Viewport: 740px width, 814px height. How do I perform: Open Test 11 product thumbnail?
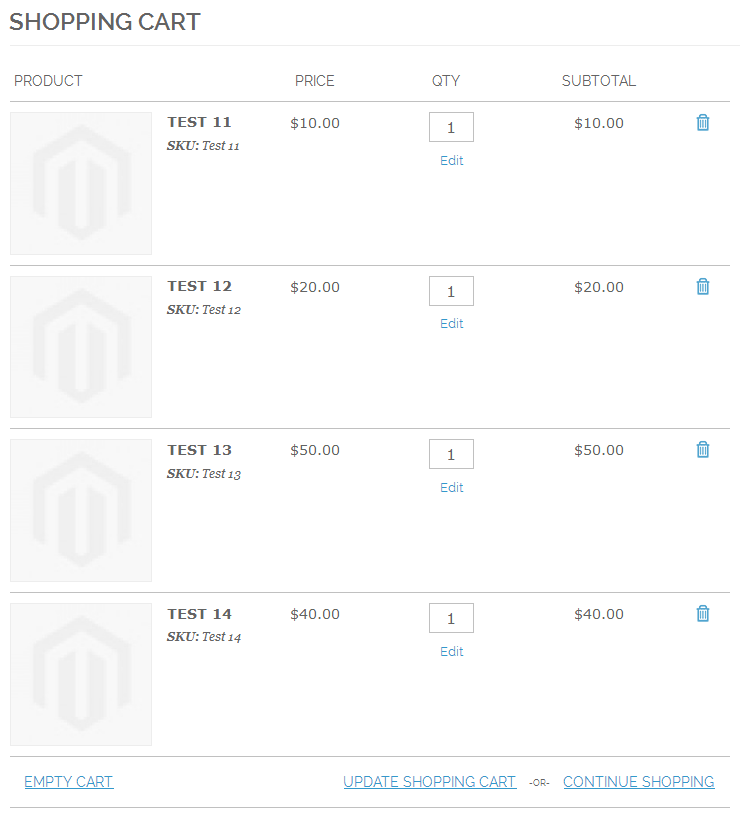tap(81, 183)
